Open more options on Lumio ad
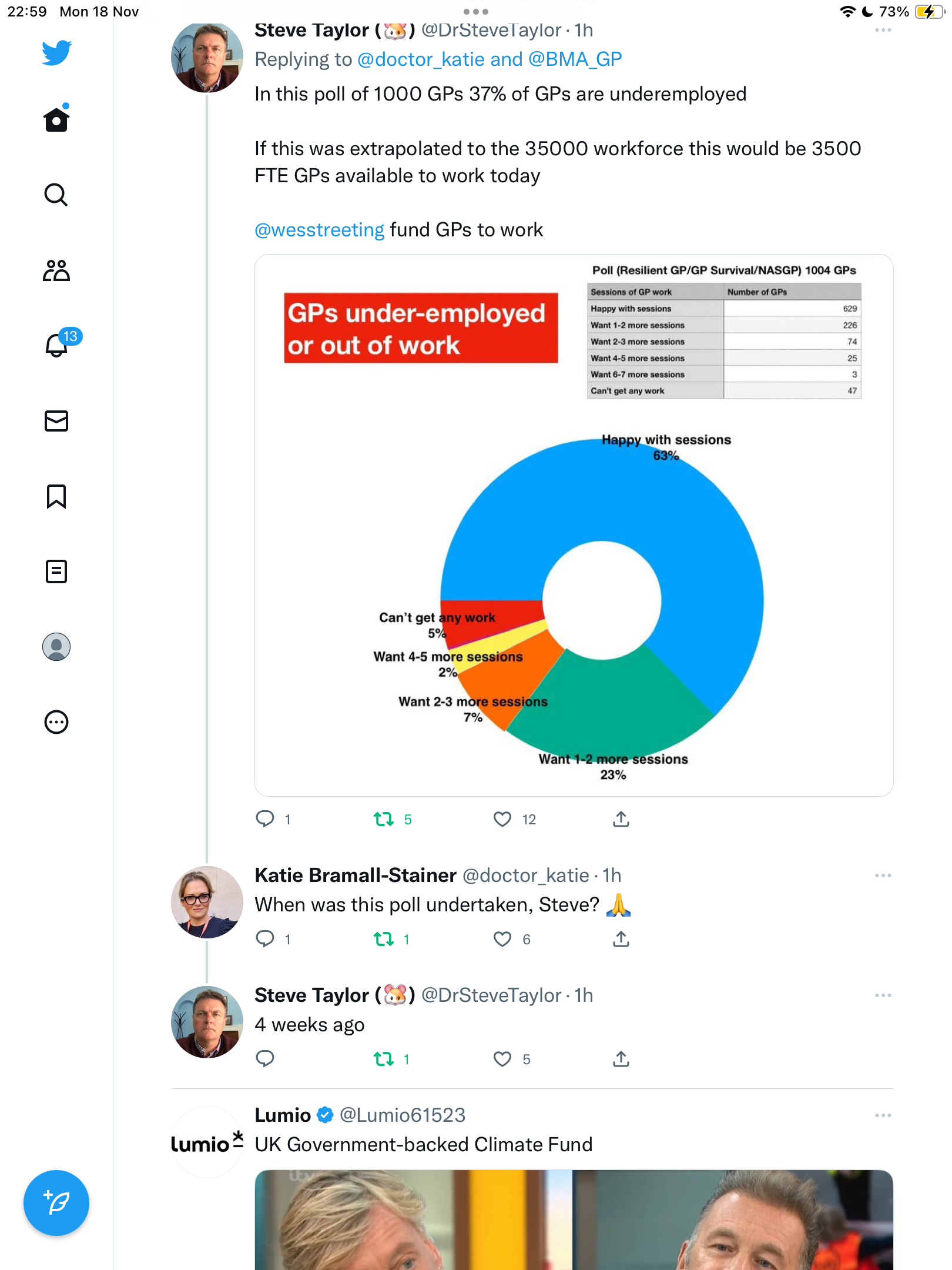Image resolution: width=952 pixels, height=1270 pixels. click(883, 1115)
